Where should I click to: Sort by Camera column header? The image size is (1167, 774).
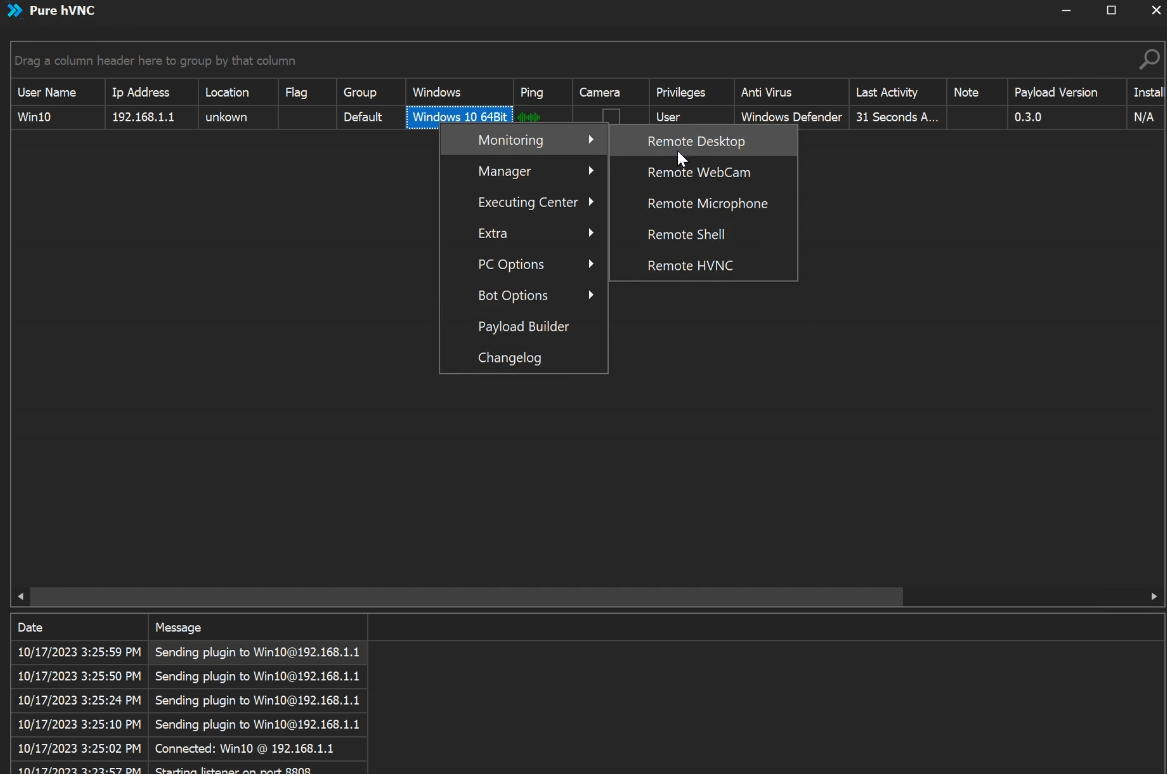click(x=610, y=92)
